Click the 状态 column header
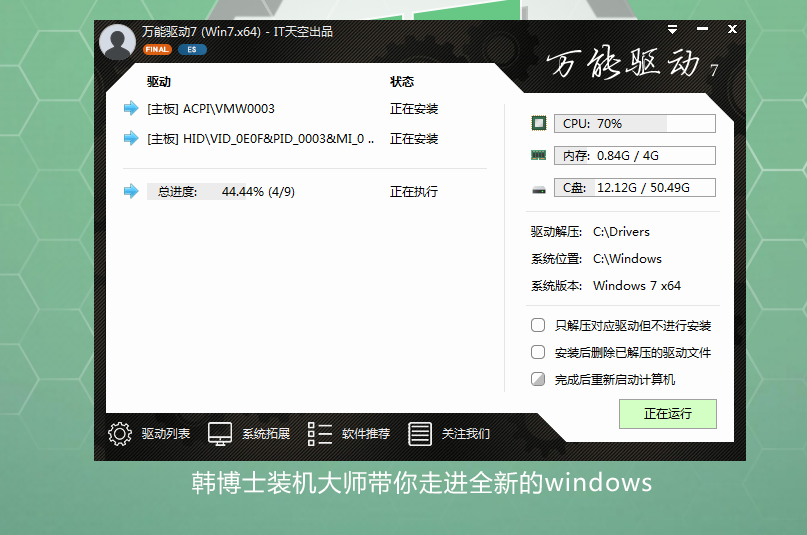807x535 pixels. pos(402,81)
